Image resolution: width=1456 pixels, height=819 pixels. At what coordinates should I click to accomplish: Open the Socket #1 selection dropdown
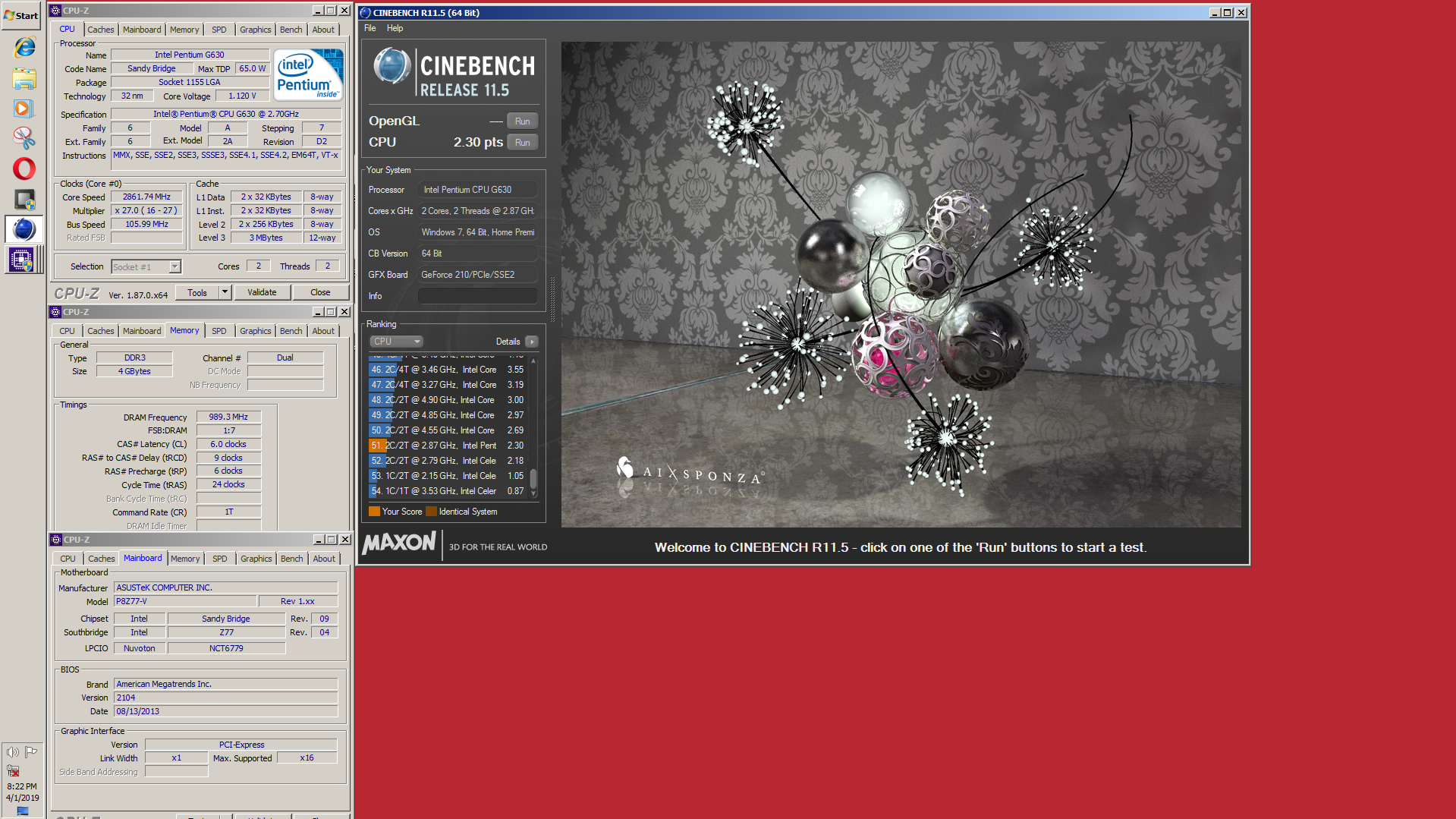point(146,266)
